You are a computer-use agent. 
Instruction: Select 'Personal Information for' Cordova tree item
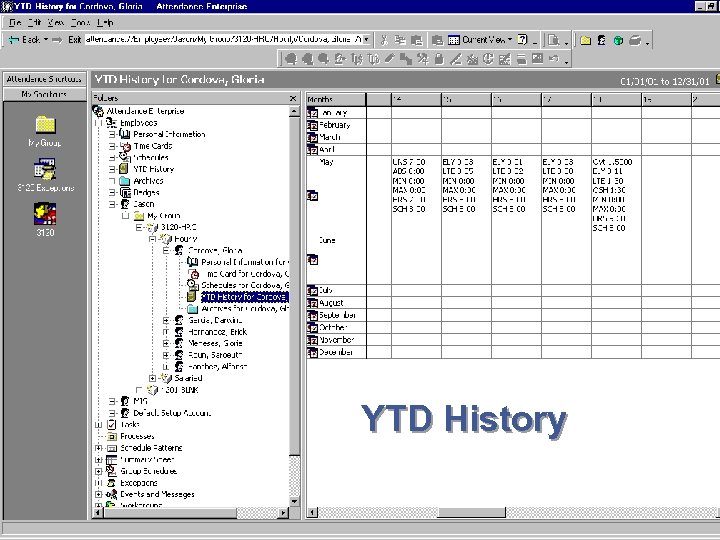point(245,262)
